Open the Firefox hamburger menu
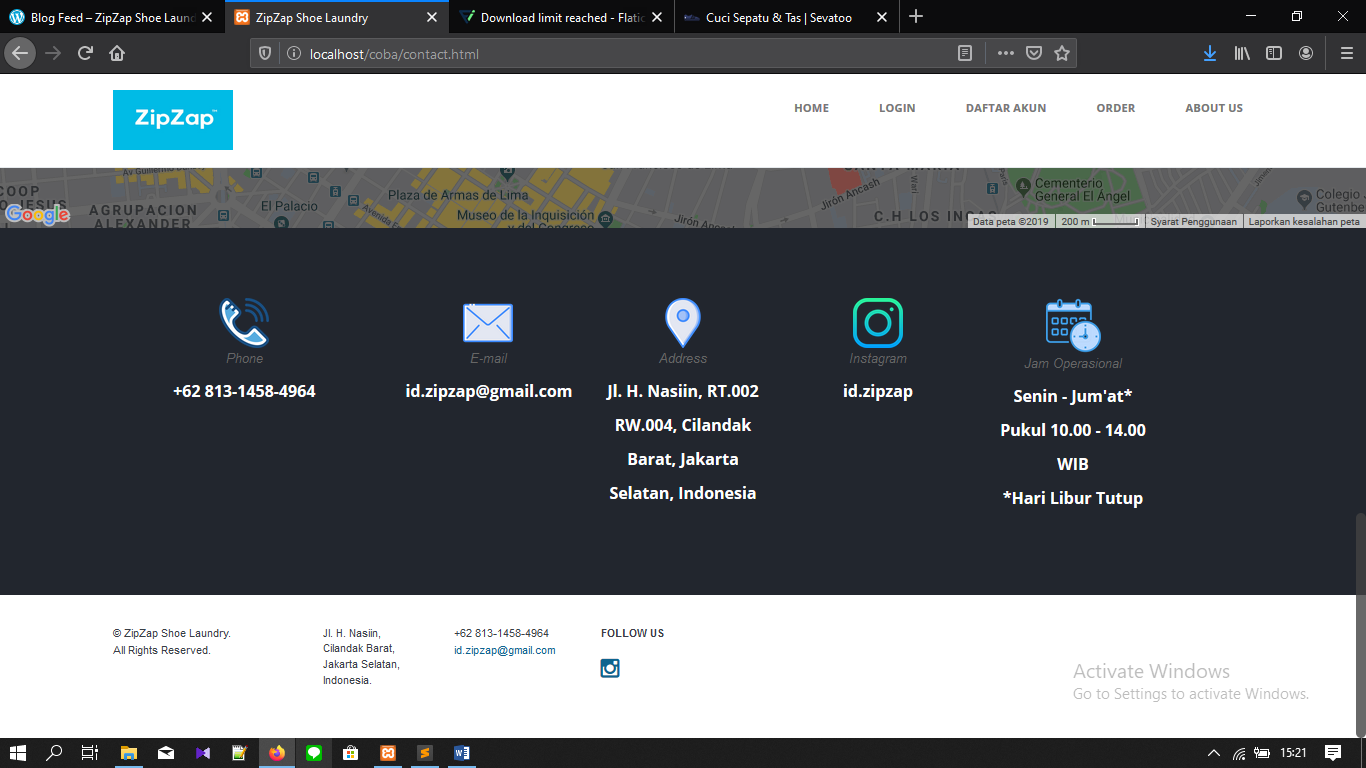 coord(1345,53)
